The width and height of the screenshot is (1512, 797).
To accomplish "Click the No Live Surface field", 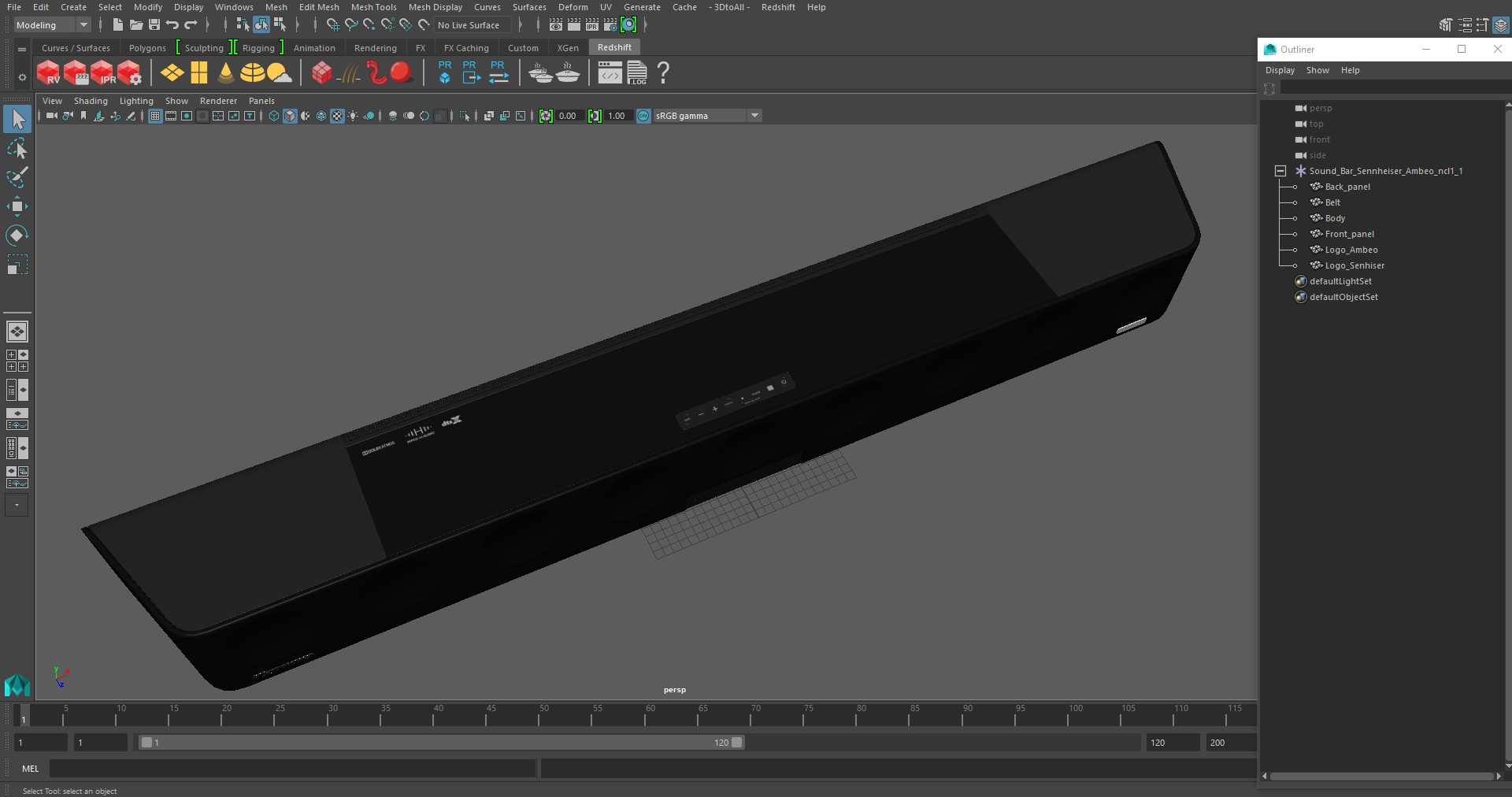I will [x=474, y=25].
